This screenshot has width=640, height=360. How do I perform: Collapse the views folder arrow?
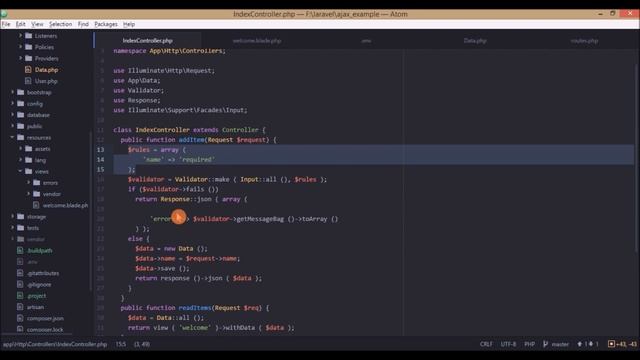pos(20,171)
